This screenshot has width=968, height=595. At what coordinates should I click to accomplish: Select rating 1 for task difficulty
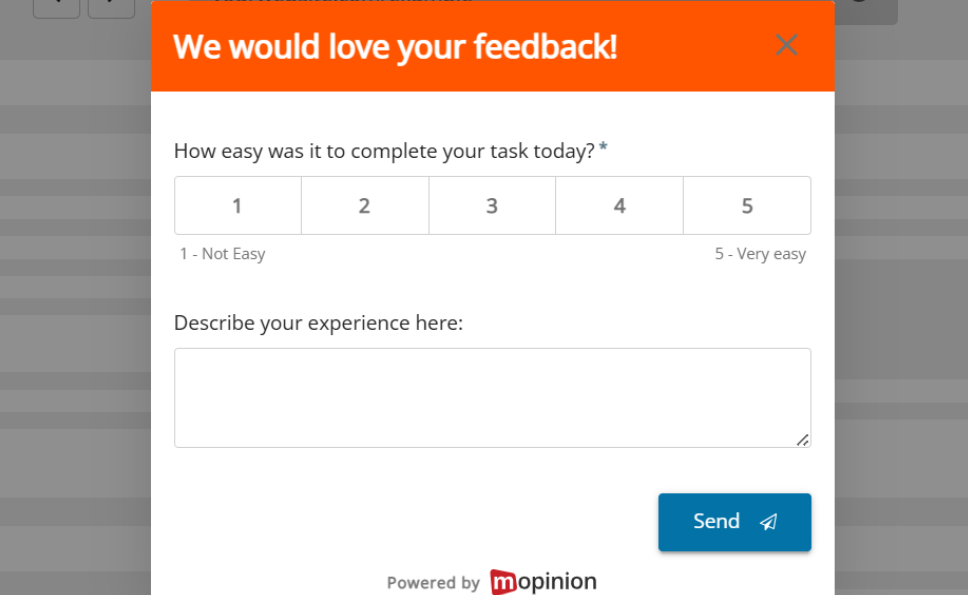(237, 205)
